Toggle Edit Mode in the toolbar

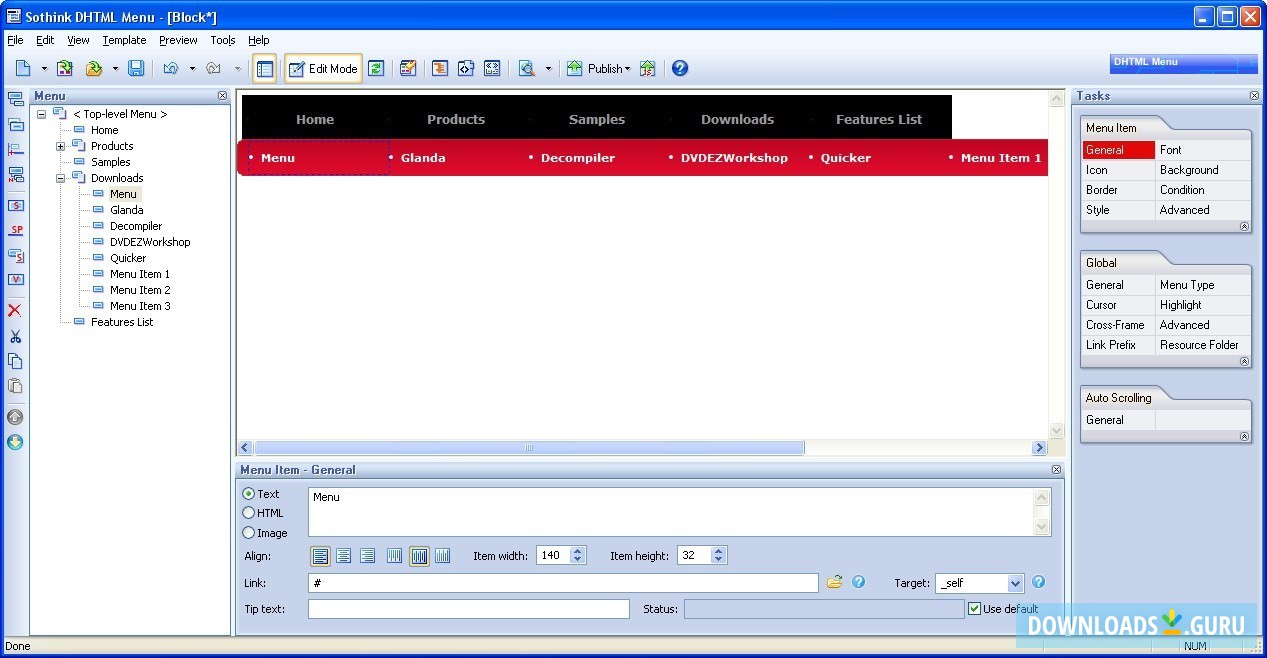click(x=323, y=68)
